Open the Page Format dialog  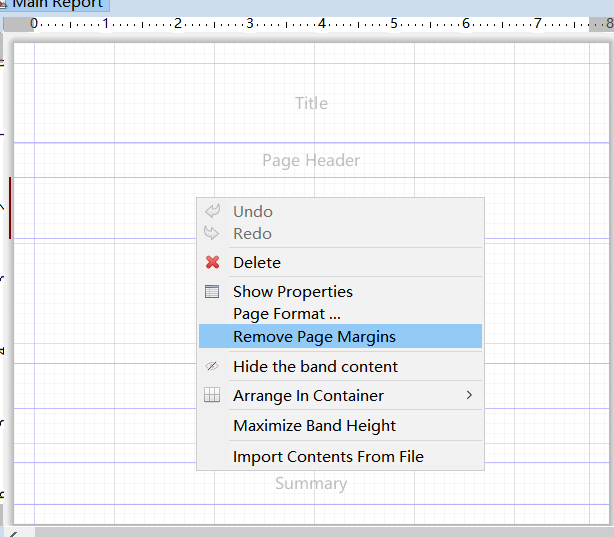[340, 314]
